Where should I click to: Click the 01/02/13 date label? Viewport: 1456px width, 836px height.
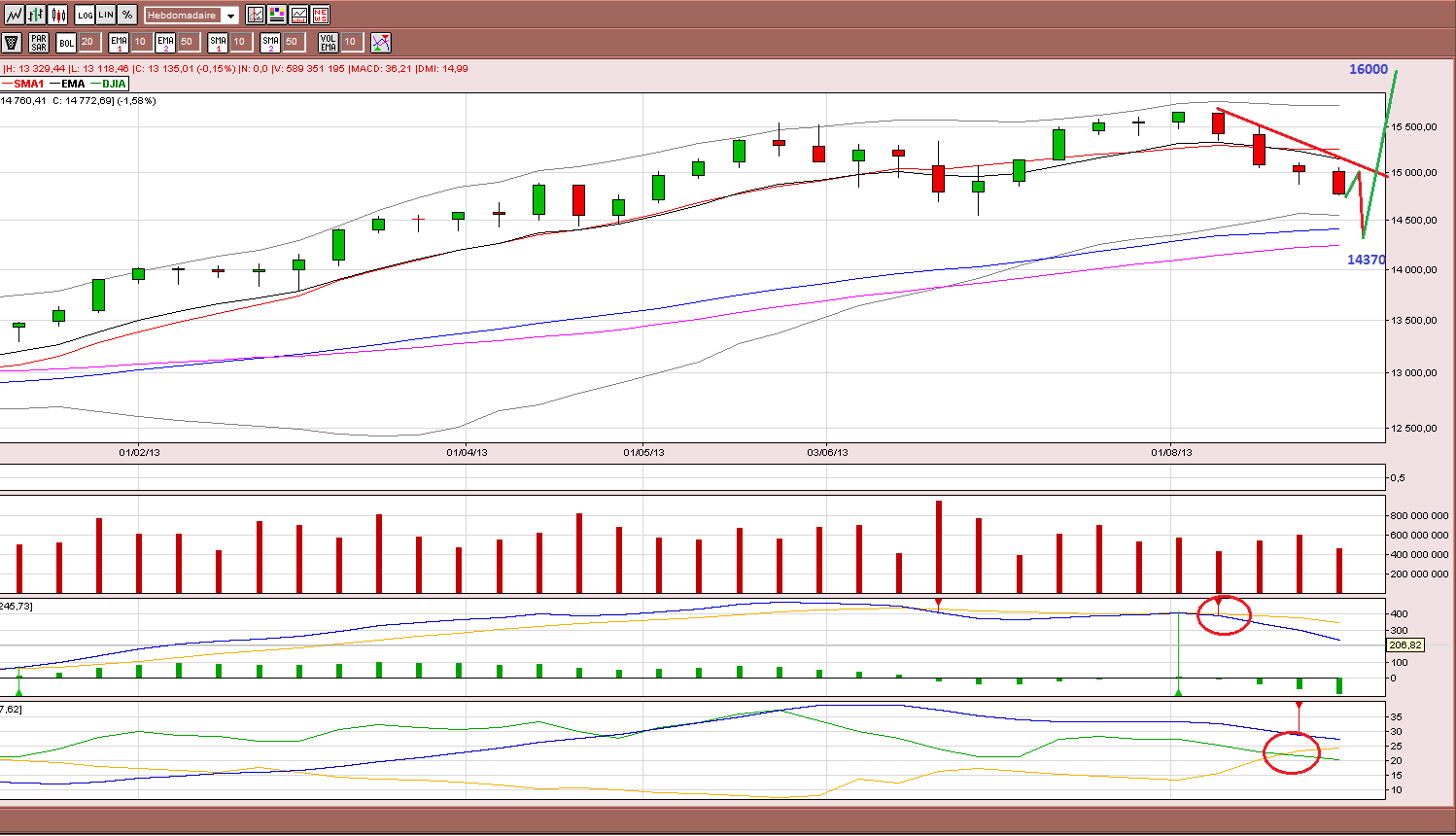pos(139,453)
